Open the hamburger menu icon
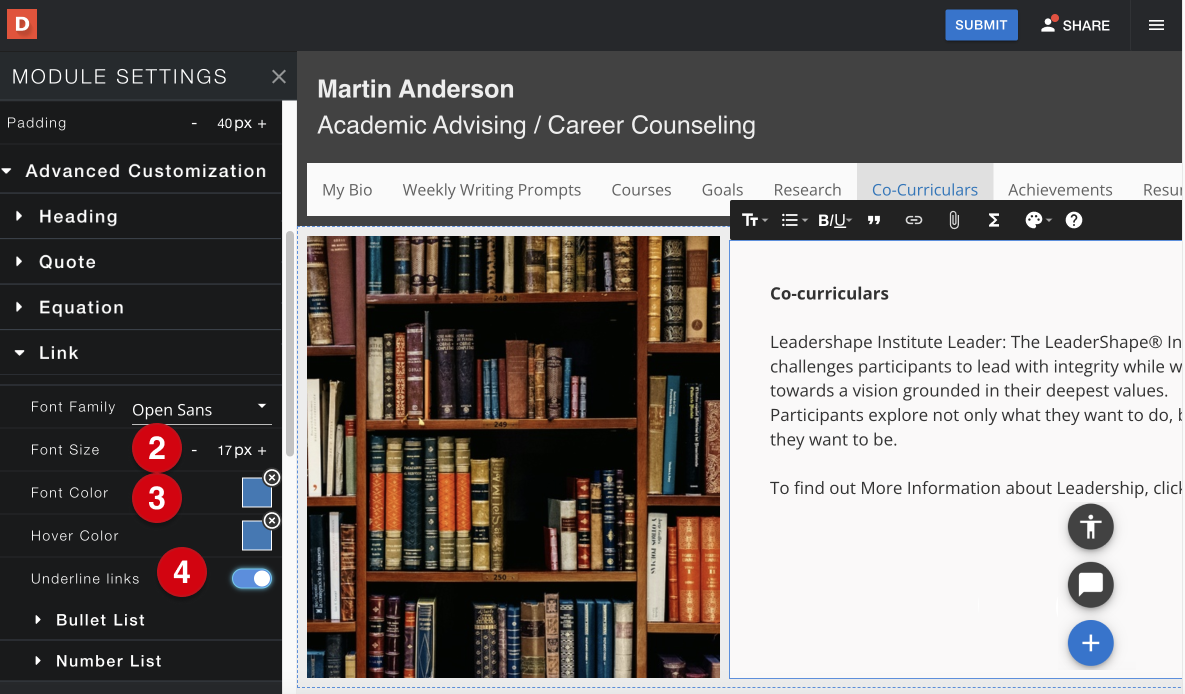1185x694 pixels. click(x=1156, y=25)
